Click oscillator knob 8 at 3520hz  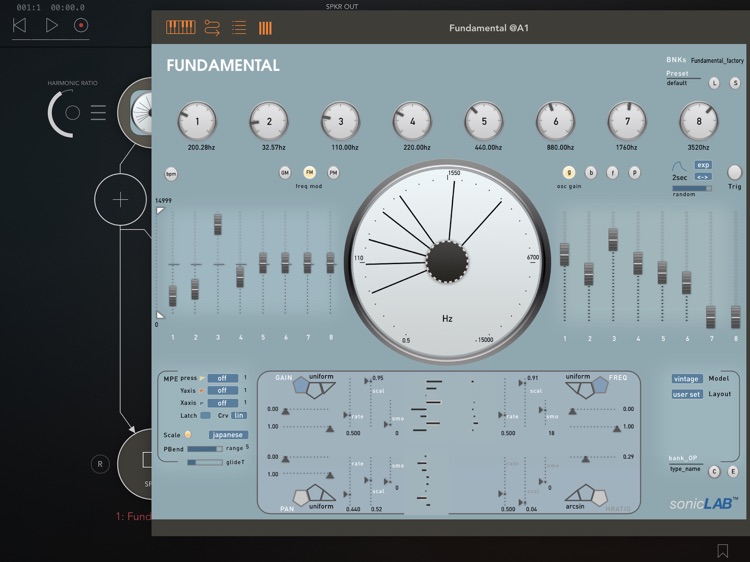point(699,121)
